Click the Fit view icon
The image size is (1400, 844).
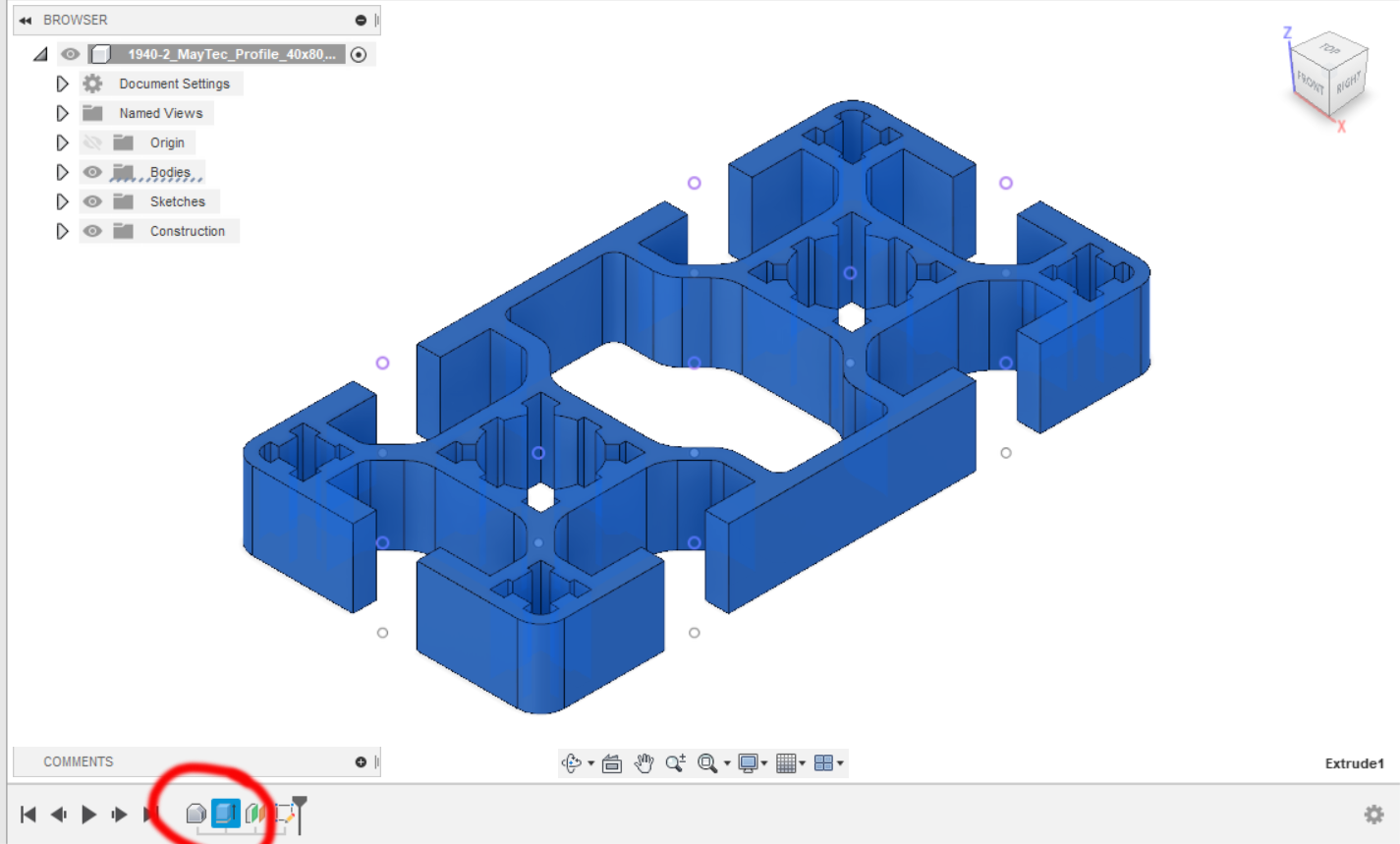(x=704, y=761)
